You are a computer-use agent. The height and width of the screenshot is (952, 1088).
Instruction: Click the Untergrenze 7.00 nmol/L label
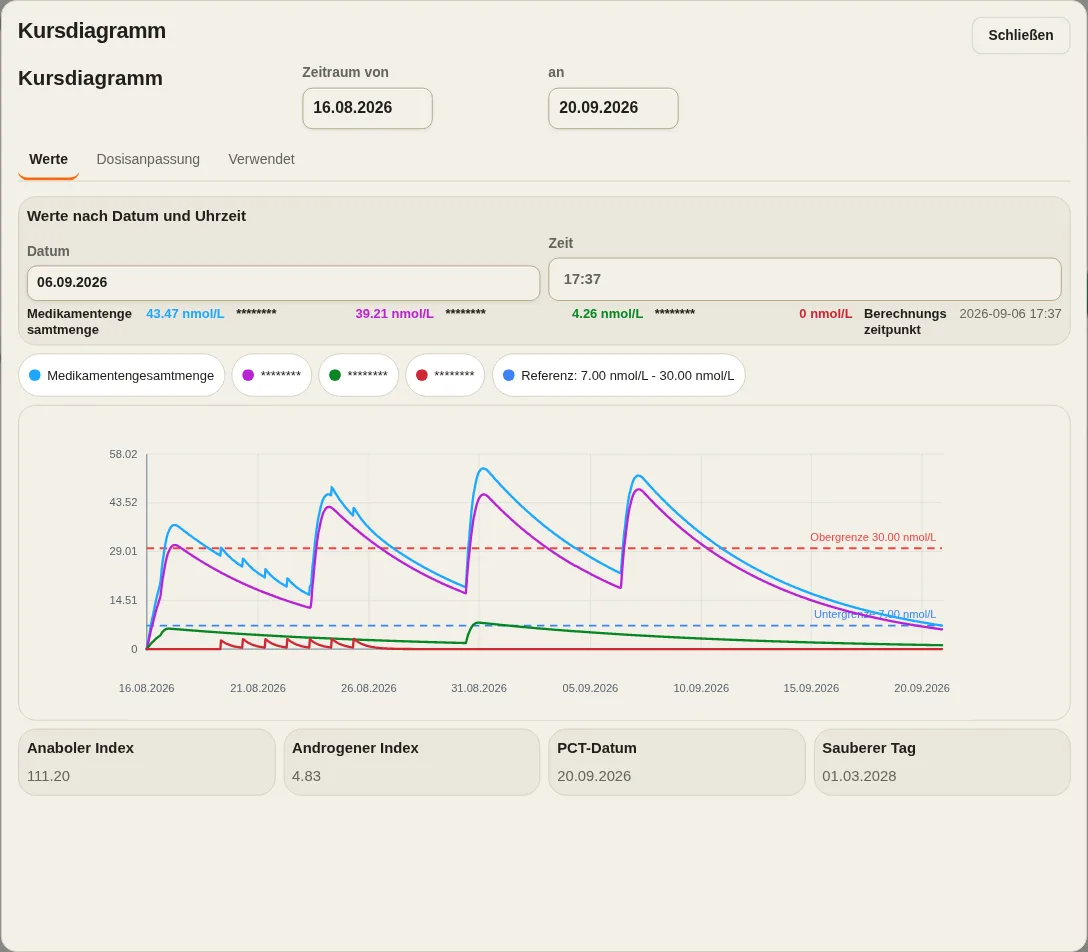click(874, 614)
